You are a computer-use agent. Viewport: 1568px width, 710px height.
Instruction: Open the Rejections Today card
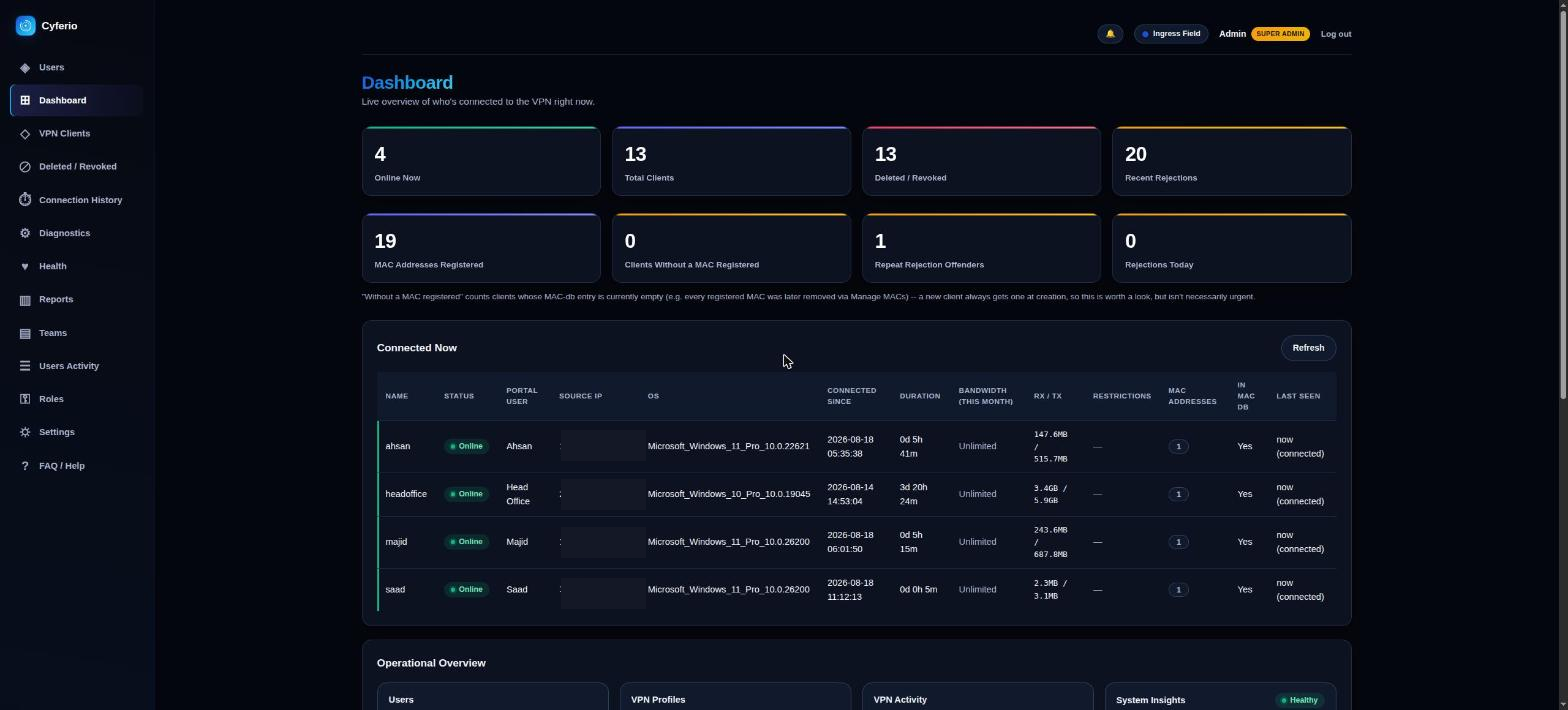tap(1231, 248)
